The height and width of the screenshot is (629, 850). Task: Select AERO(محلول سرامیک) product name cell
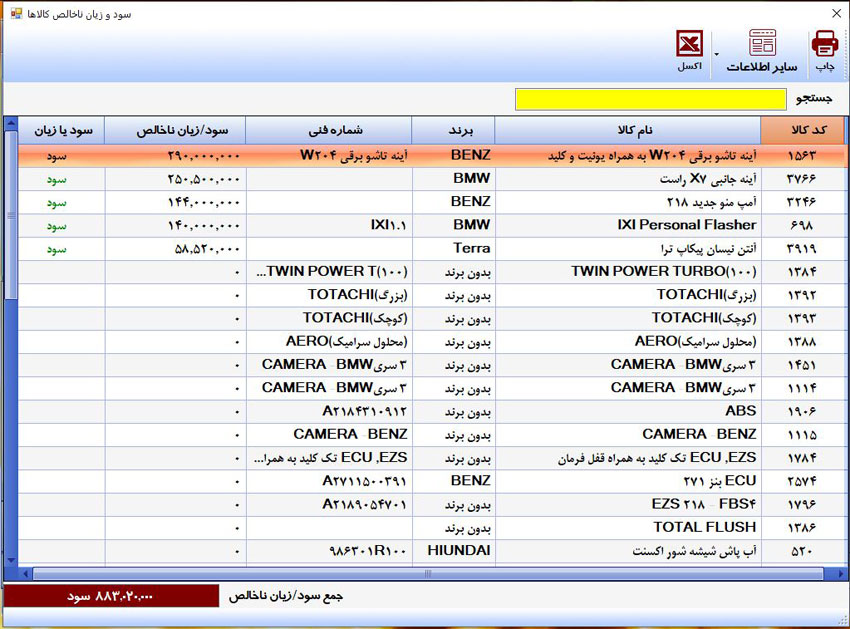point(628,342)
